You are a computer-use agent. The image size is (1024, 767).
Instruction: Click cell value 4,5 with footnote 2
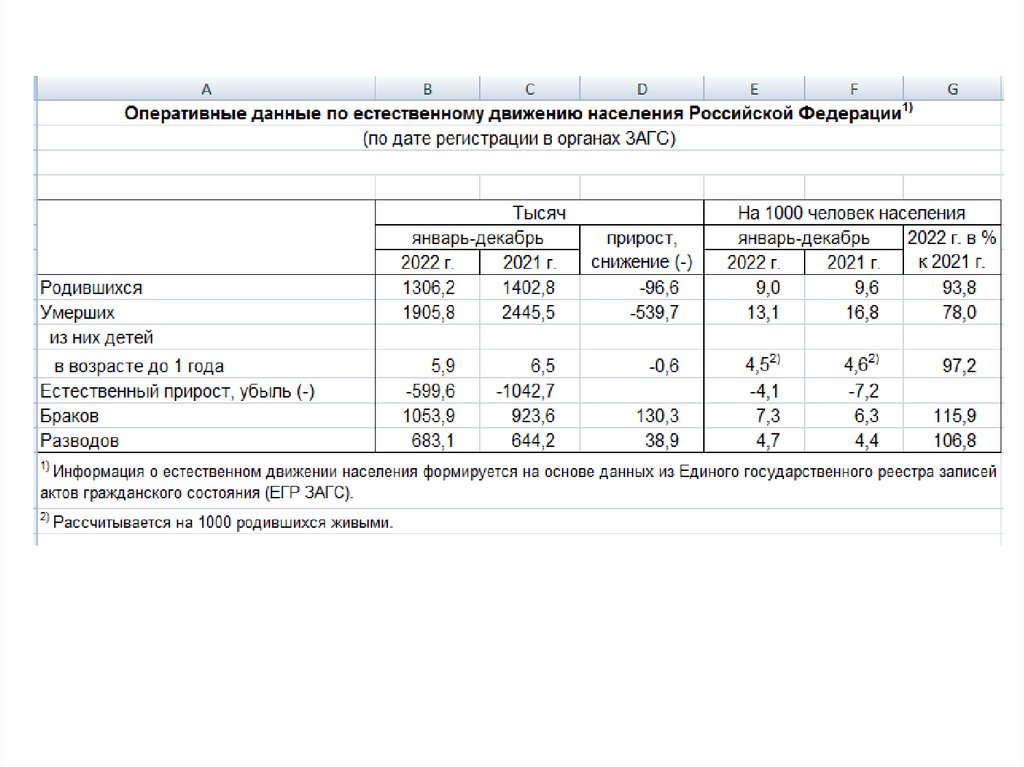[762, 363]
